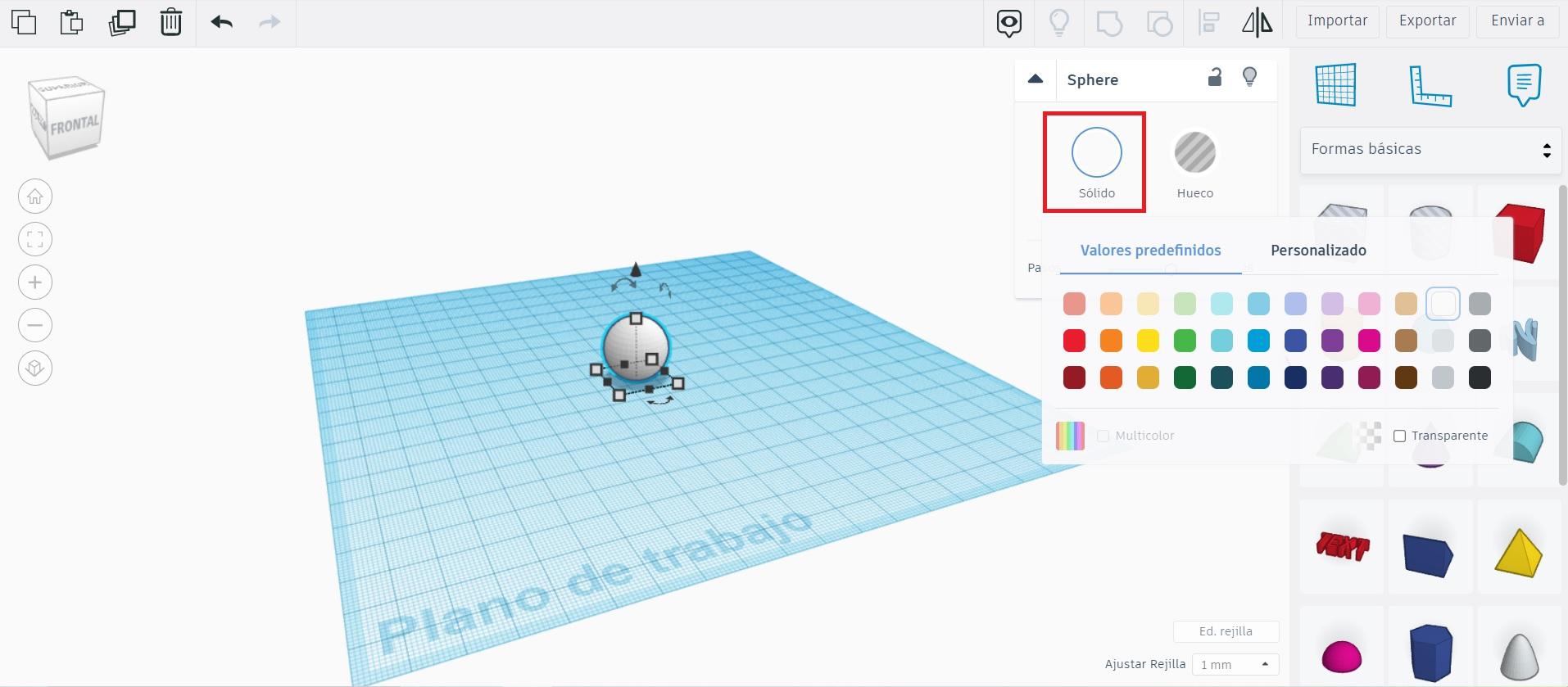This screenshot has height=687, width=1568.
Task: Switch to the Personalizado color tab
Action: [1318, 251]
